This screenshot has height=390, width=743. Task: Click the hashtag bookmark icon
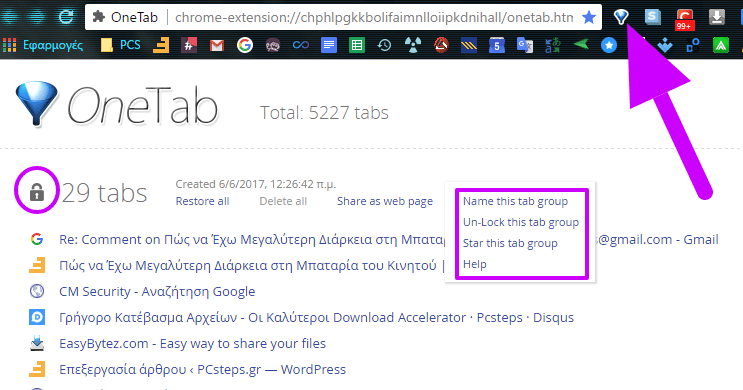pyautogui.click(x=189, y=45)
